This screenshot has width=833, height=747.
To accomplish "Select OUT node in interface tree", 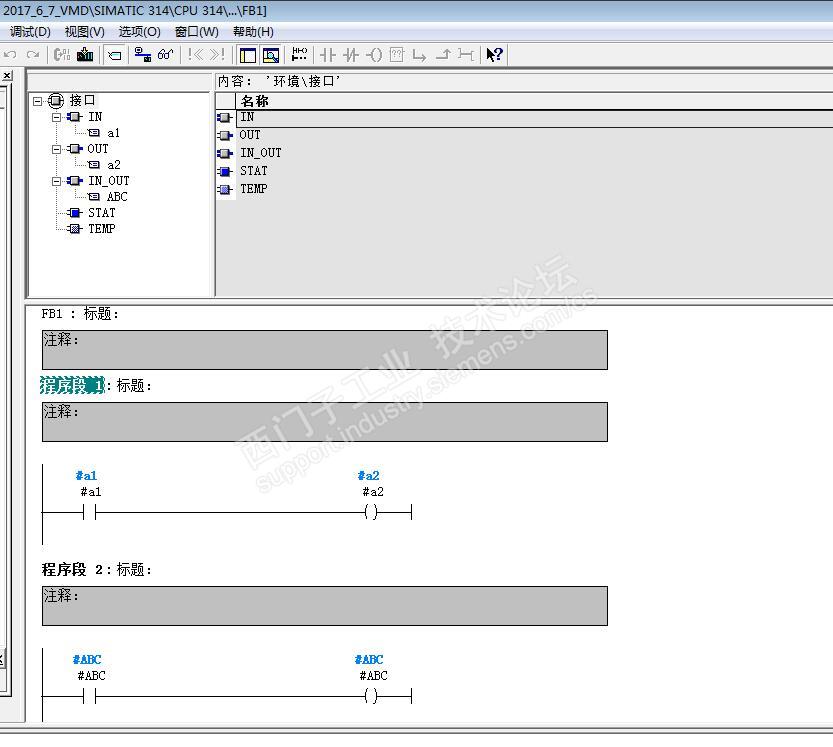I will point(98,149).
